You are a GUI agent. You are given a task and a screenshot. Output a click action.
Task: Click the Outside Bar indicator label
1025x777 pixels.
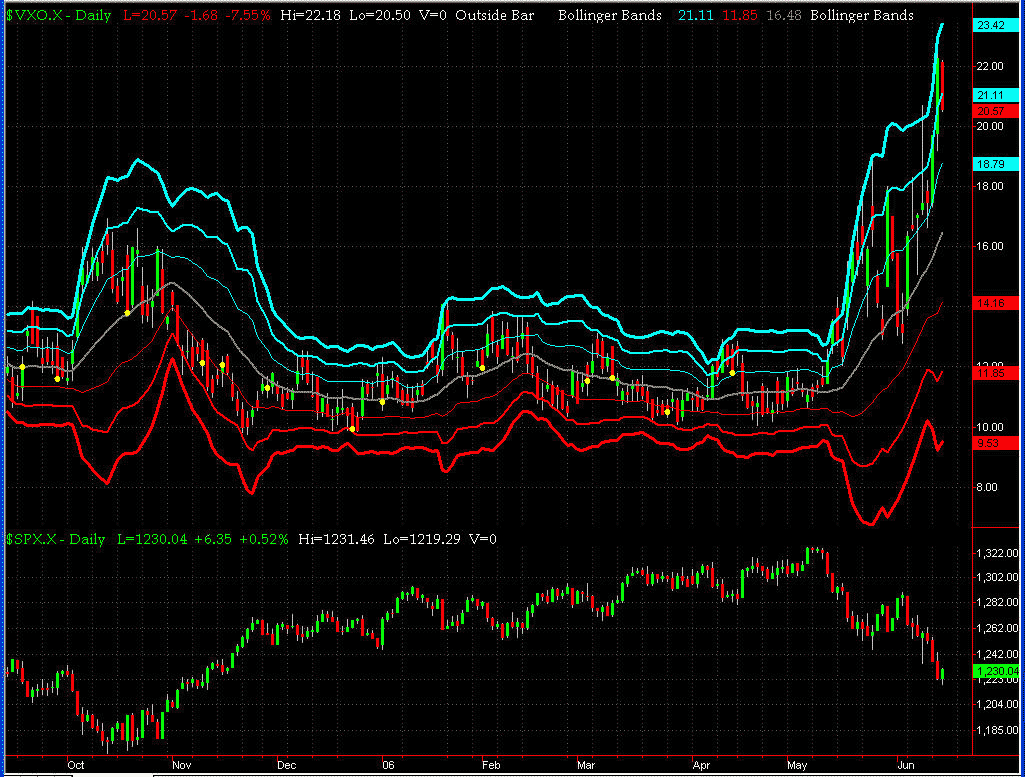click(x=494, y=15)
